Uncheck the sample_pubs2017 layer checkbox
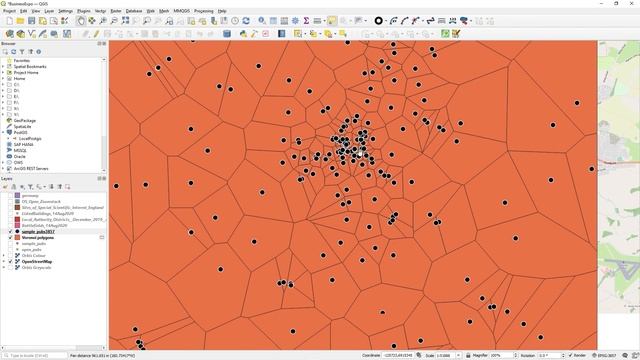Screen dimensions: 640x360 click(x=11, y=231)
